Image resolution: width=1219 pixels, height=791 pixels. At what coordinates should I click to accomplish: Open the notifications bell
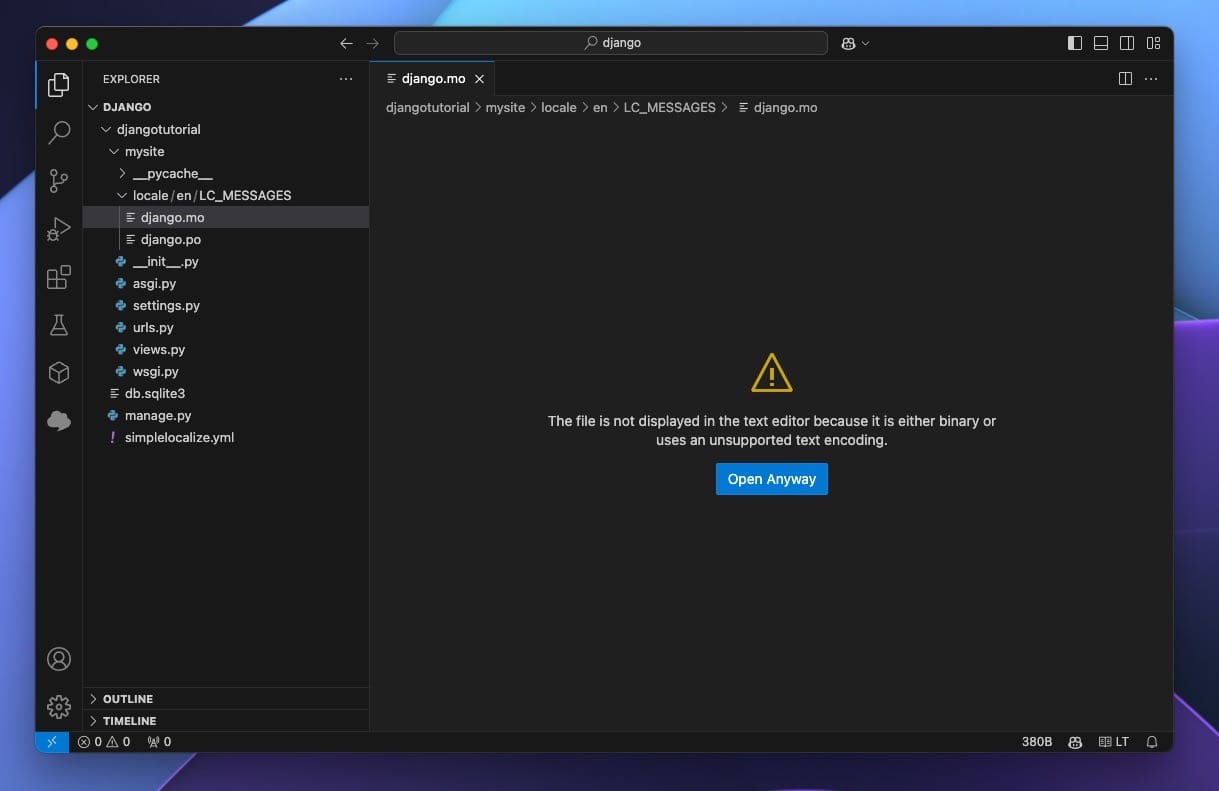[1152, 742]
